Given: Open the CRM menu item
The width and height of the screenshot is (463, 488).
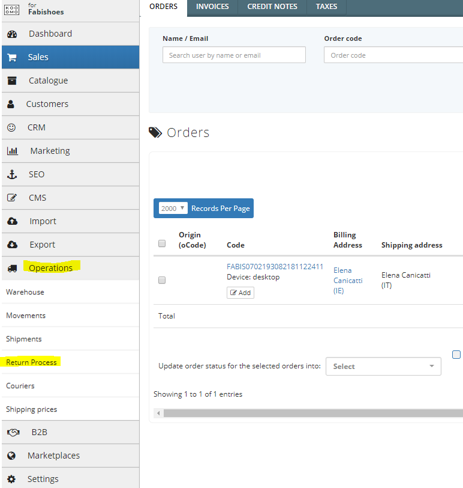Looking at the screenshot, I should point(70,128).
